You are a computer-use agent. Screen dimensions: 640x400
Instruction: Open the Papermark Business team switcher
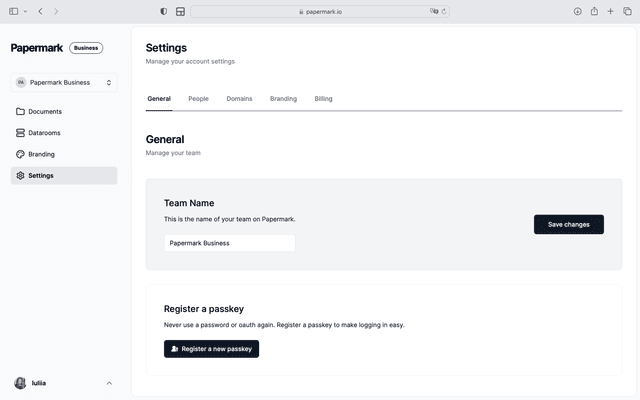click(x=64, y=82)
